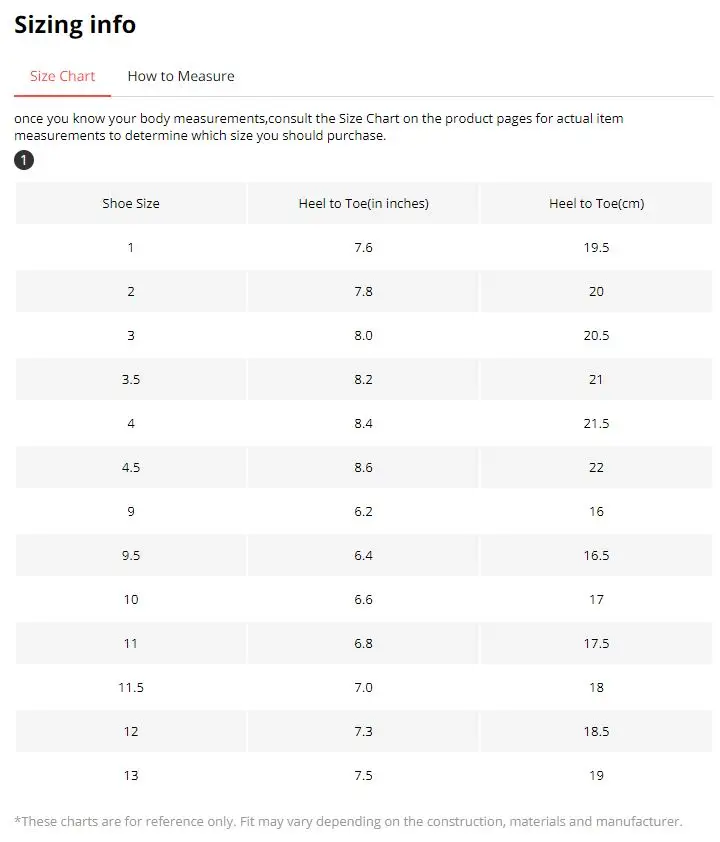
Task: Select shoe size 11.5 cell
Action: 131,687
